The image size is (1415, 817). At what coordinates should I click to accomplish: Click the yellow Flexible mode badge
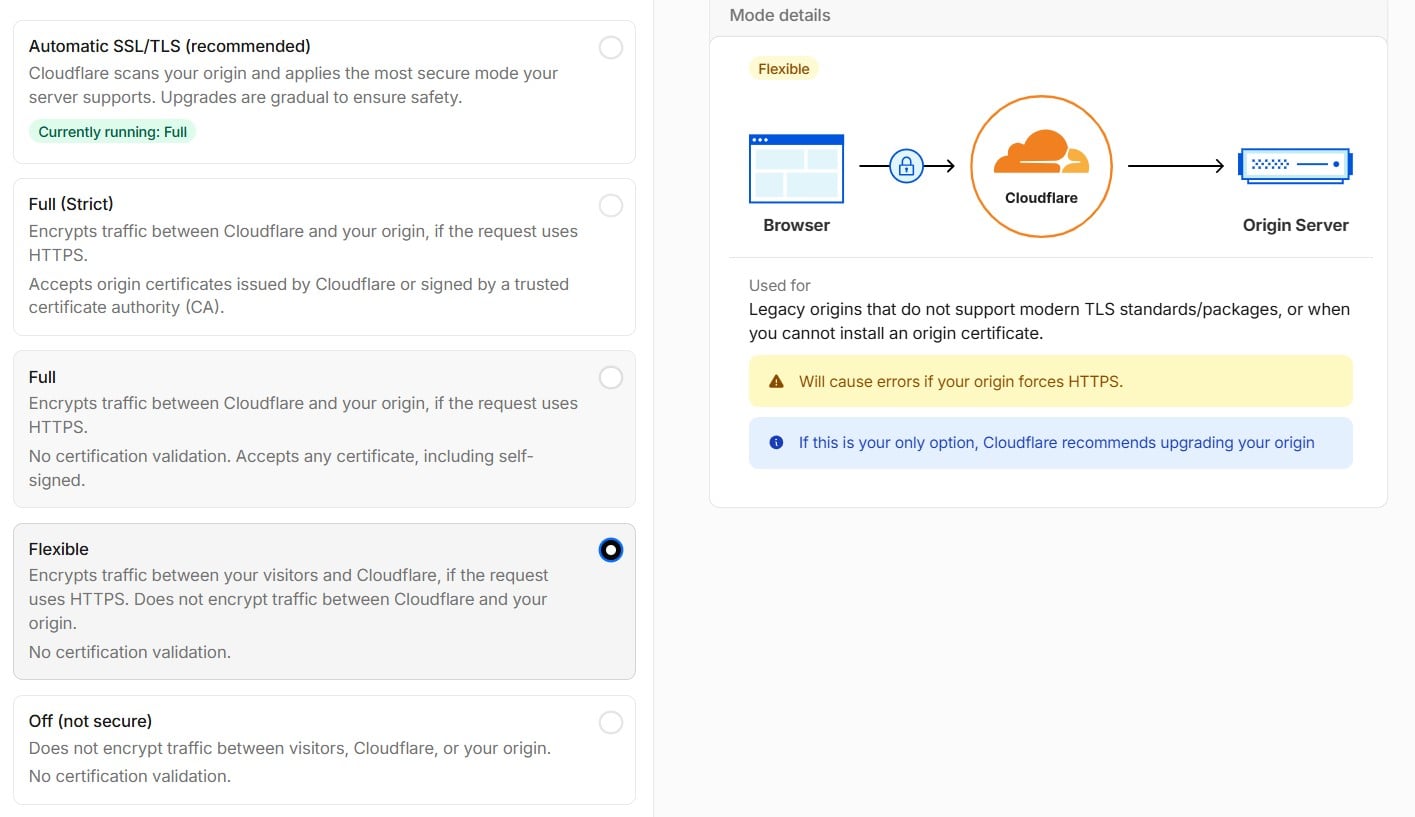pyautogui.click(x=784, y=69)
